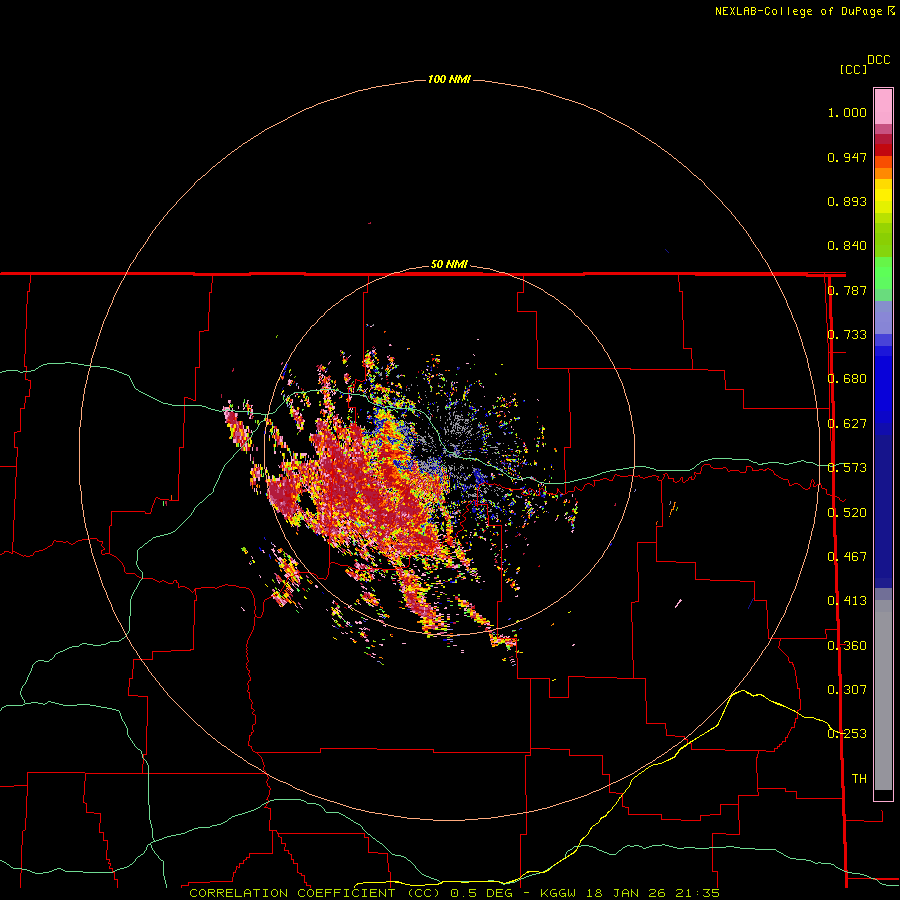Select the light pink swatch atop color bar
This screenshot has width=900, height=900.
pos(883,107)
